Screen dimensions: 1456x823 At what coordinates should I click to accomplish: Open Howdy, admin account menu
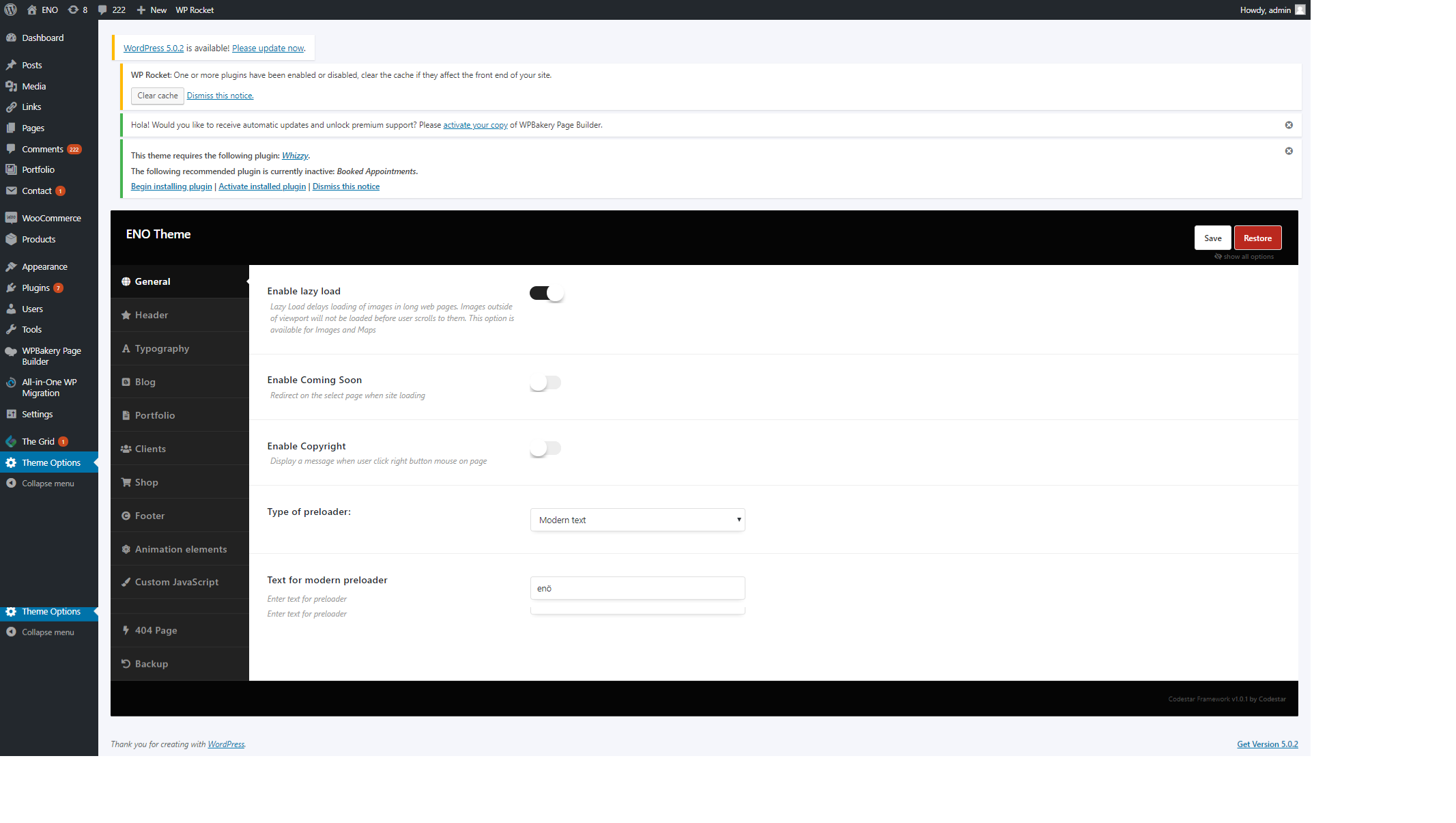coord(1272,10)
